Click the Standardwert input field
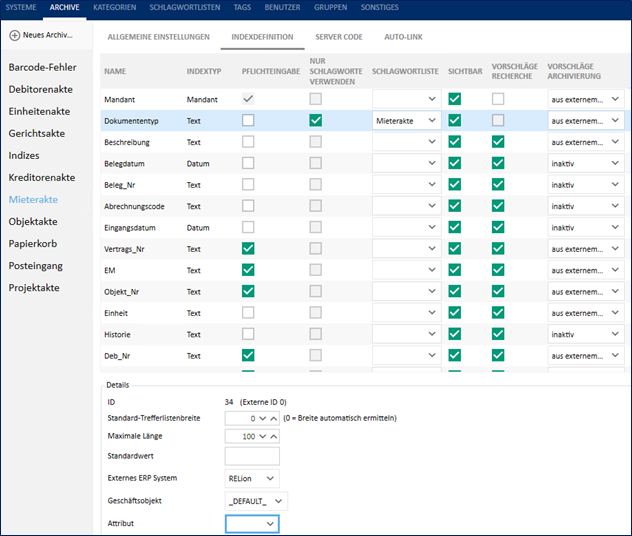Viewport: 632px width, 536px height. point(252,457)
